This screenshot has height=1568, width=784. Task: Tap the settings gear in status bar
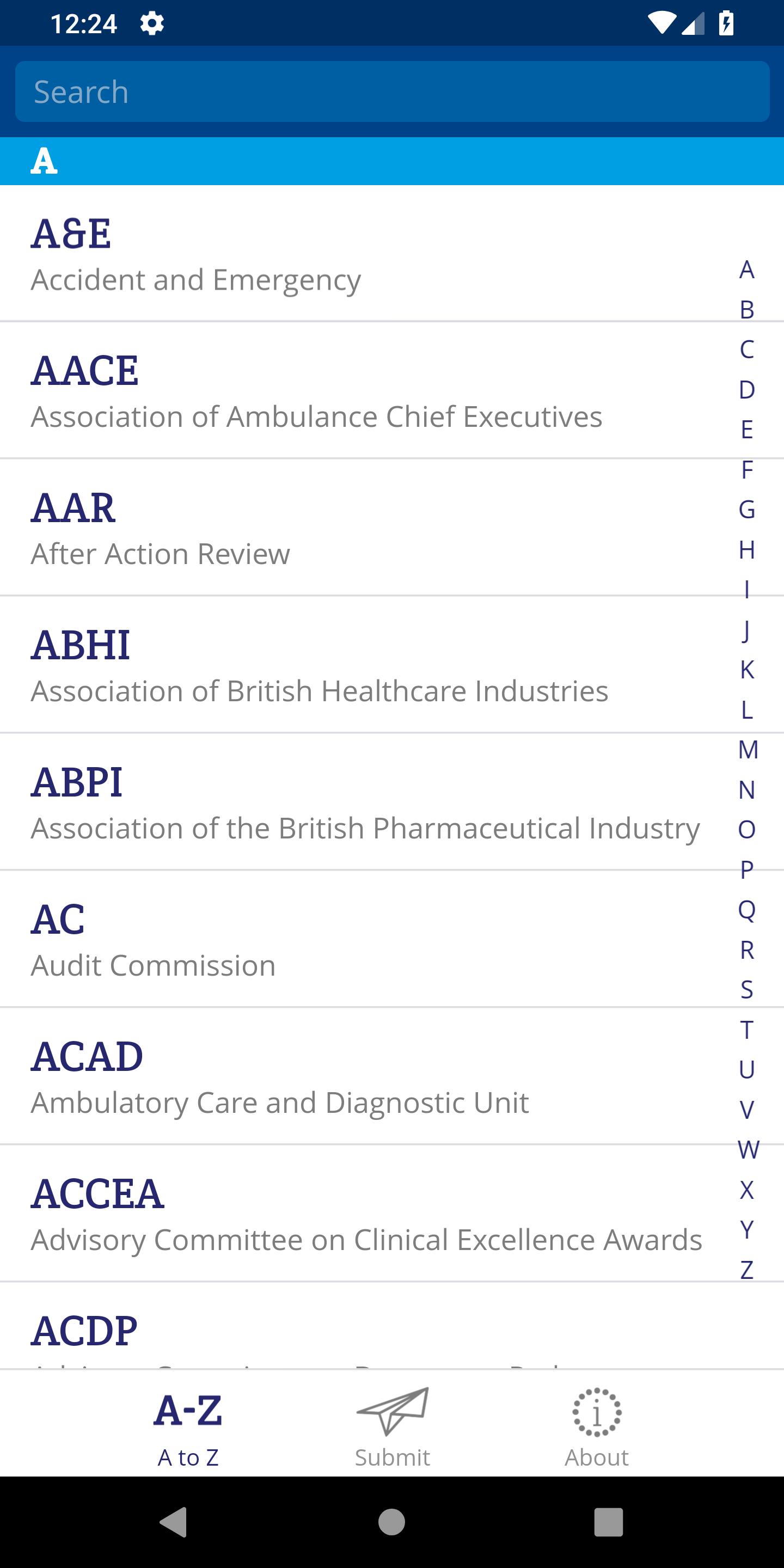coord(151,24)
